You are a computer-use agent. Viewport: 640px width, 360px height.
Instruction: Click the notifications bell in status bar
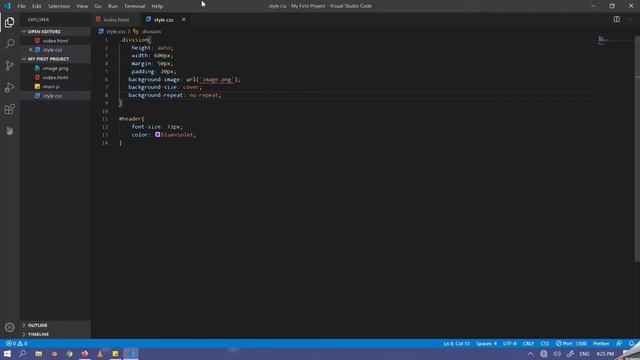pyautogui.click(x=631, y=343)
